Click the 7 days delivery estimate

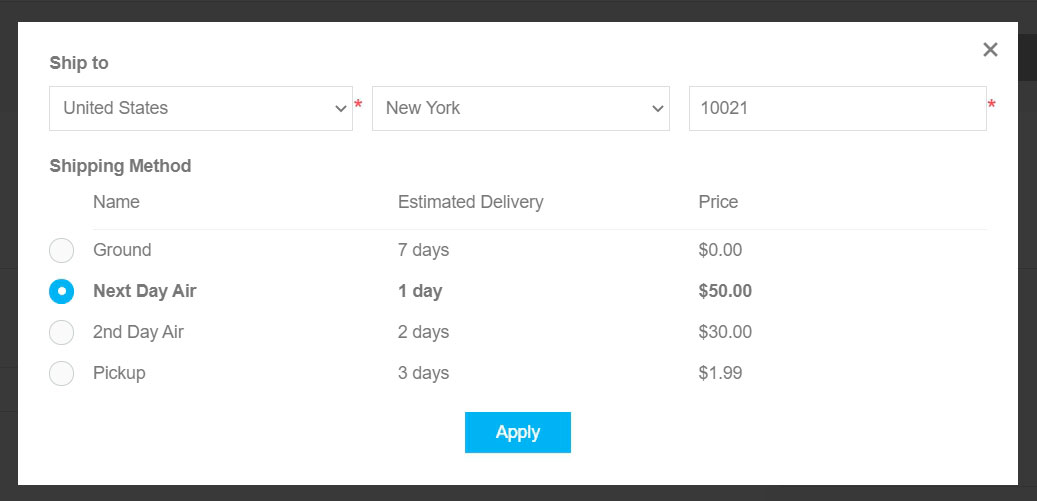coord(423,250)
